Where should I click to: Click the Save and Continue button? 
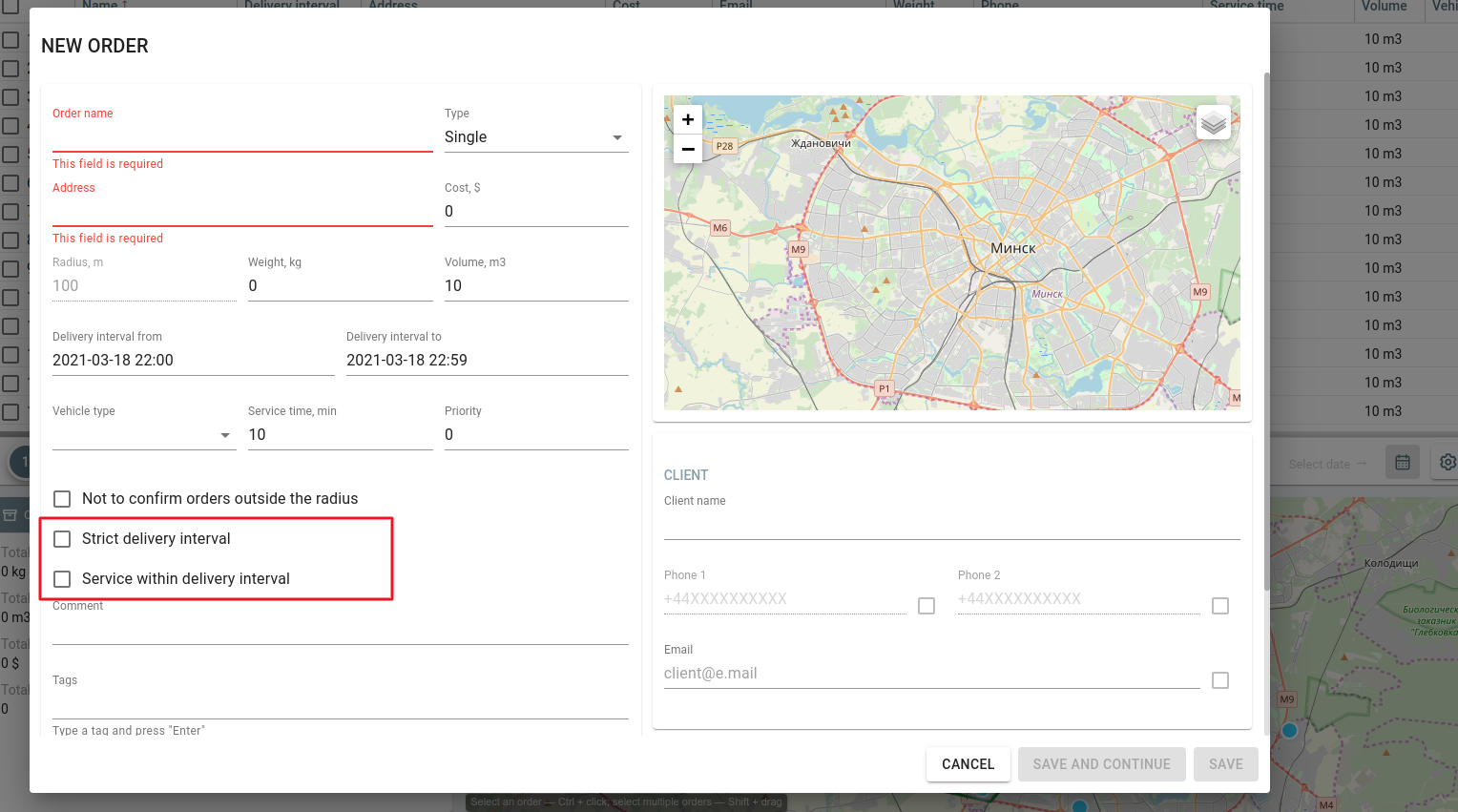coord(1101,764)
